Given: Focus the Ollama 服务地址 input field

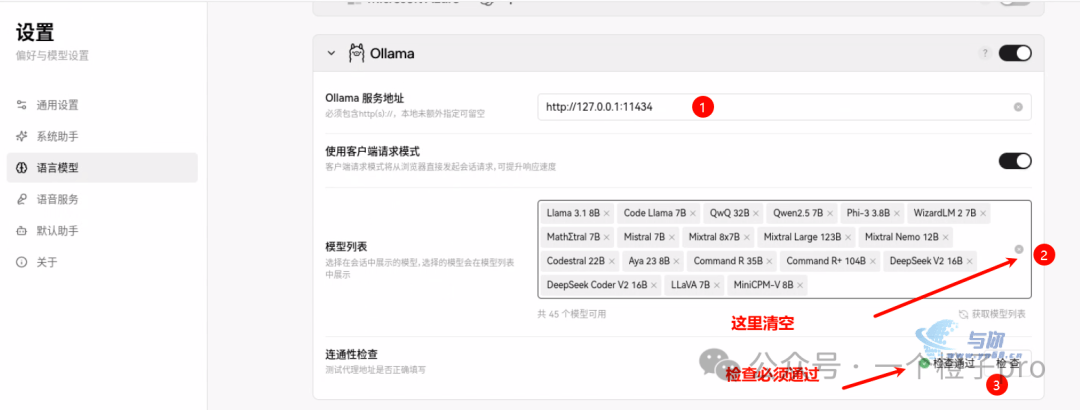Looking at the screenshot, I should pos(785,107).
